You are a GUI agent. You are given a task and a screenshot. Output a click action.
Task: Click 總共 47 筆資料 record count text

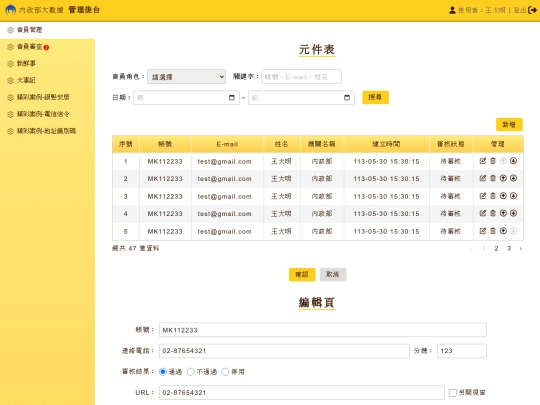pos(136,248)
